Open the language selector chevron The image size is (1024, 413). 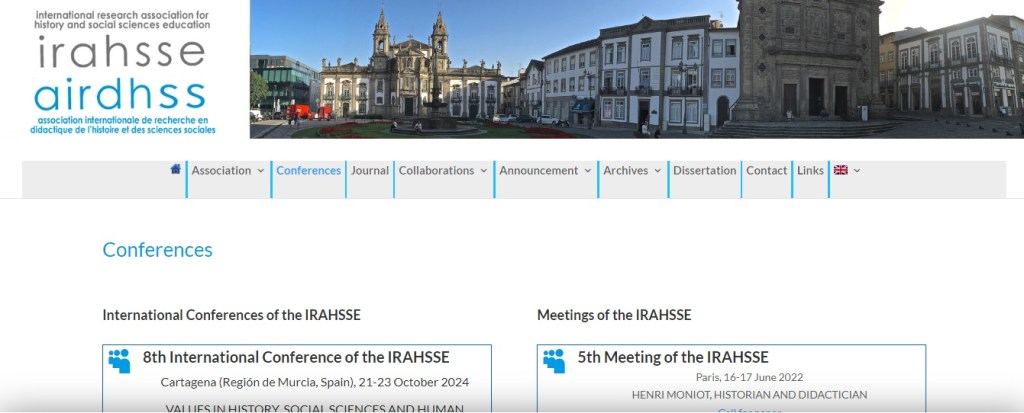857,171
